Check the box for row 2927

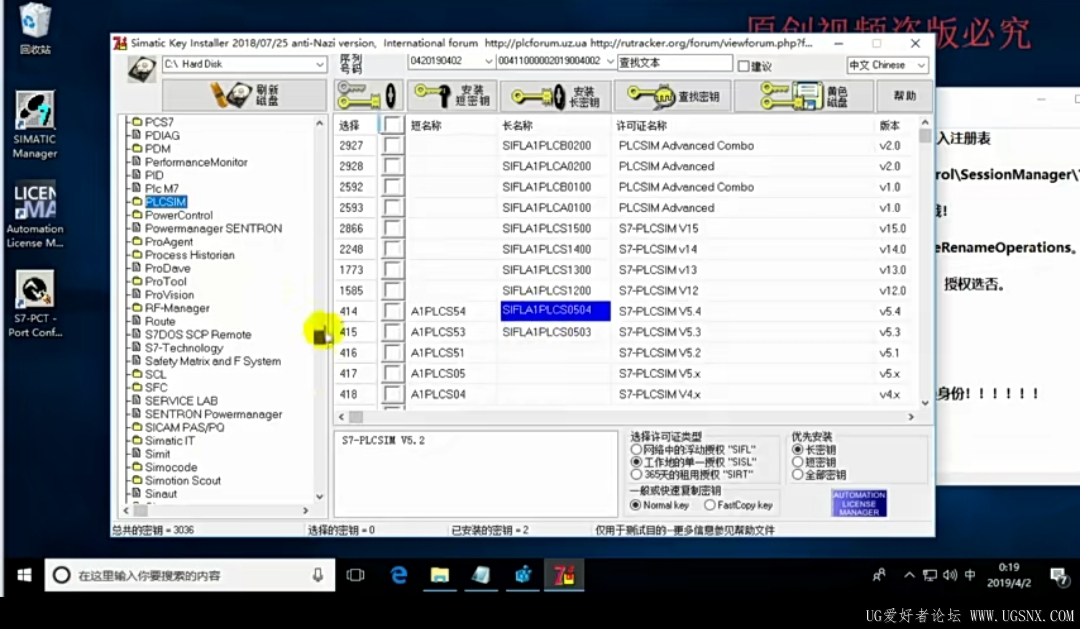pos(393,145)
